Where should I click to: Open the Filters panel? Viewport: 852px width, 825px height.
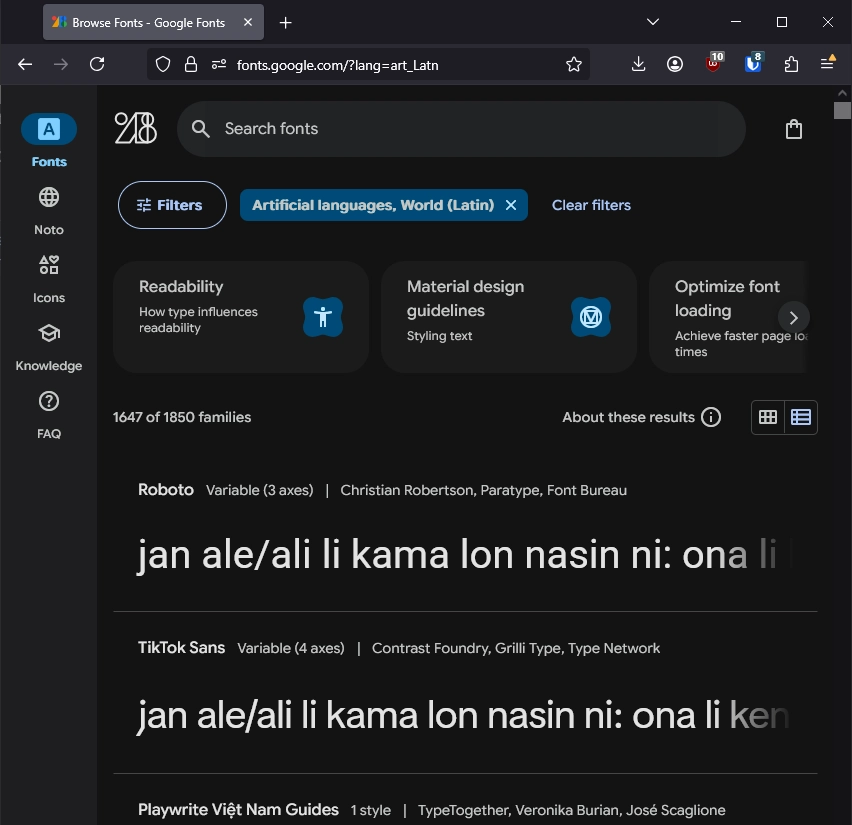pos(171,204)
